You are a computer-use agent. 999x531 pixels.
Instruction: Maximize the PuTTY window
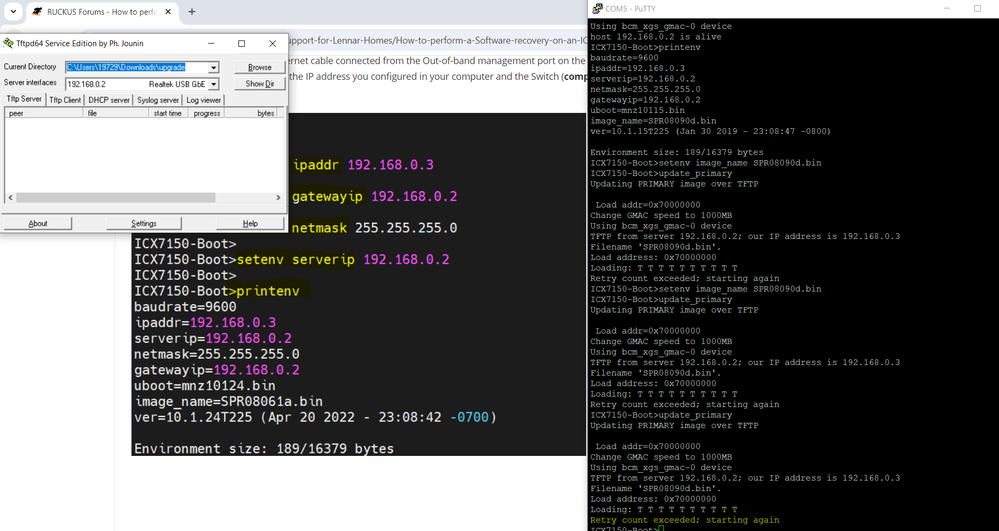click(977, 8)
